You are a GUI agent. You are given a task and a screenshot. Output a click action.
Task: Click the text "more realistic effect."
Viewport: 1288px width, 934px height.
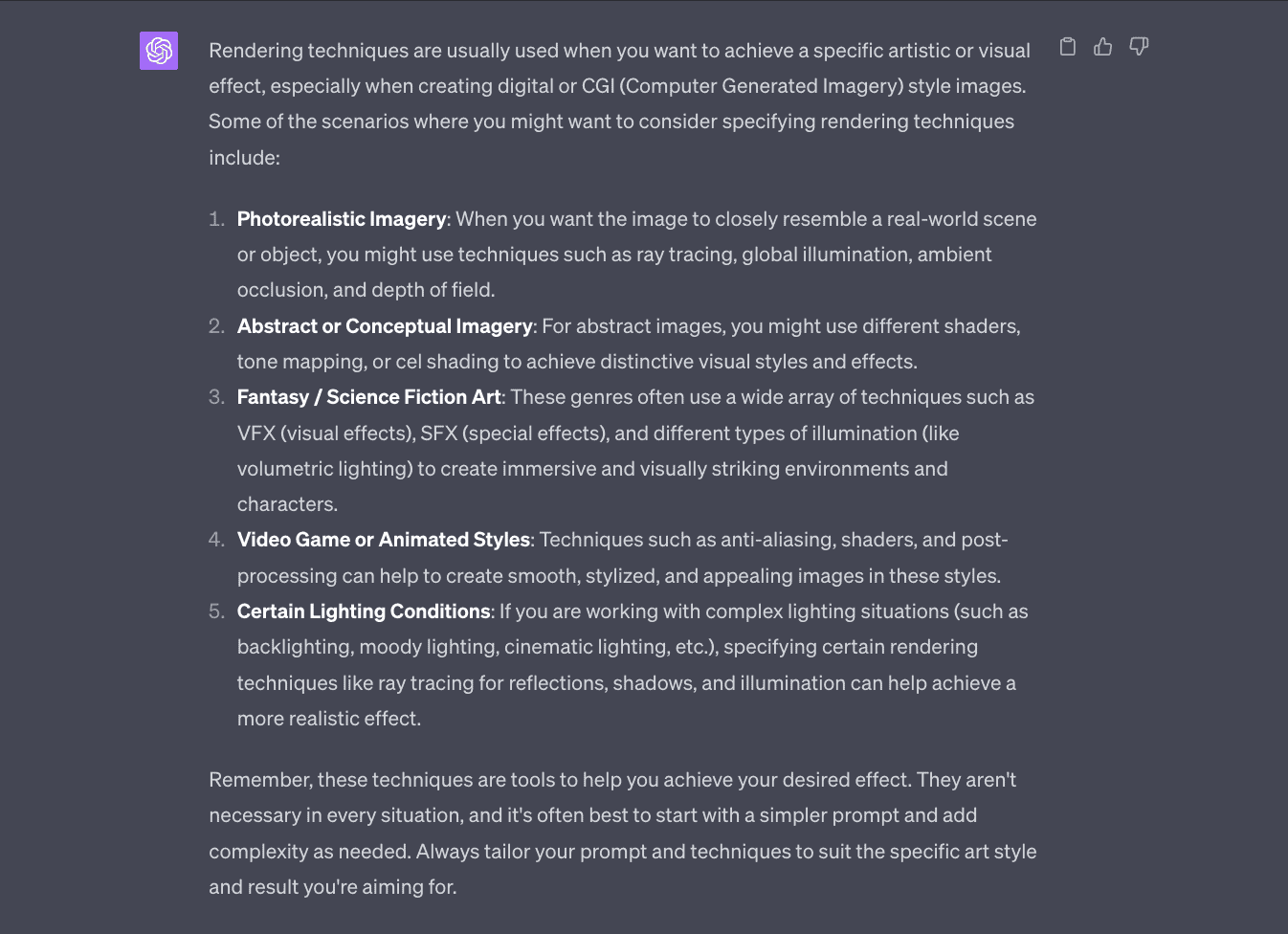(329, 719)
